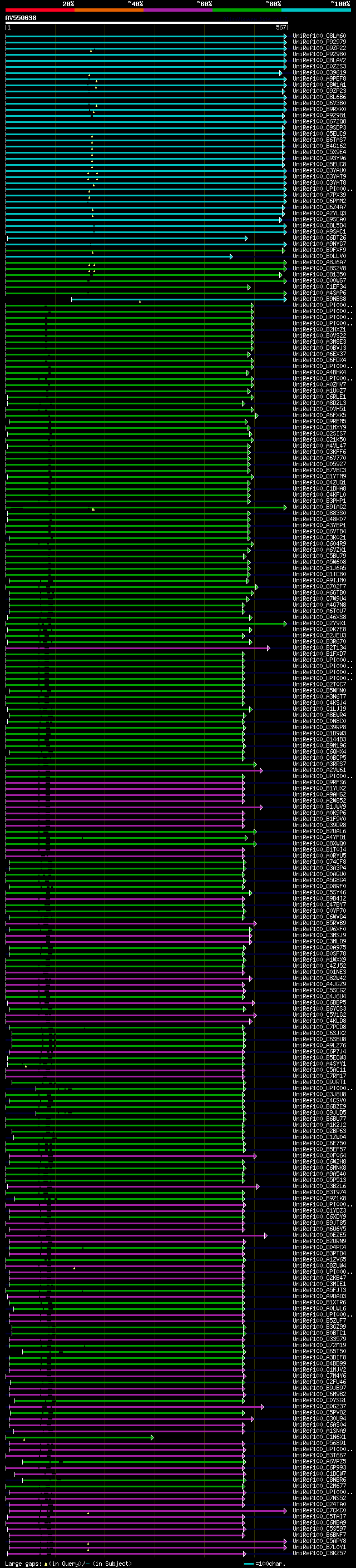Select the UniRef100_A6VPZ5 label
The width and height of the screenshot is (356, 1568).
point(319,1461)
